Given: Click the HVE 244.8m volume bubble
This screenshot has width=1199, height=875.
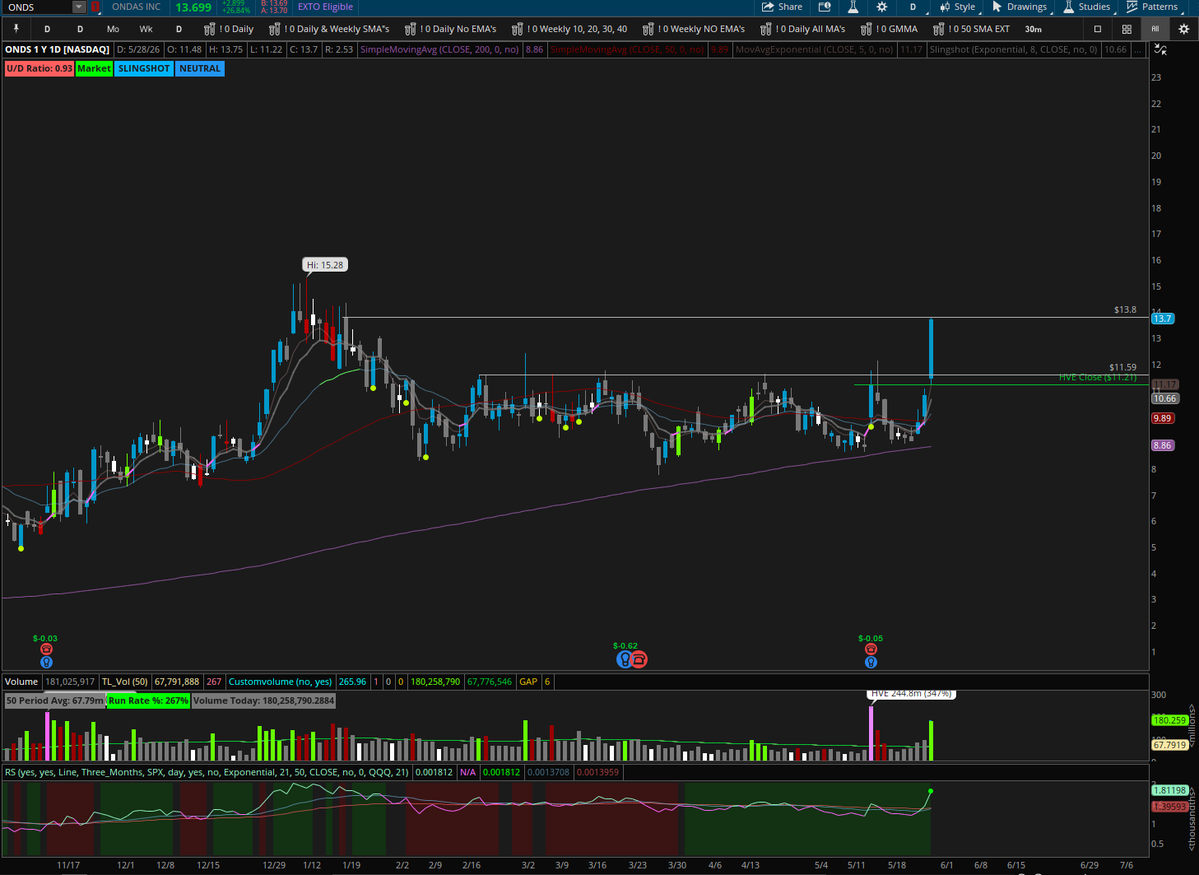Looking at the screenshot, I should click(911, 694).
